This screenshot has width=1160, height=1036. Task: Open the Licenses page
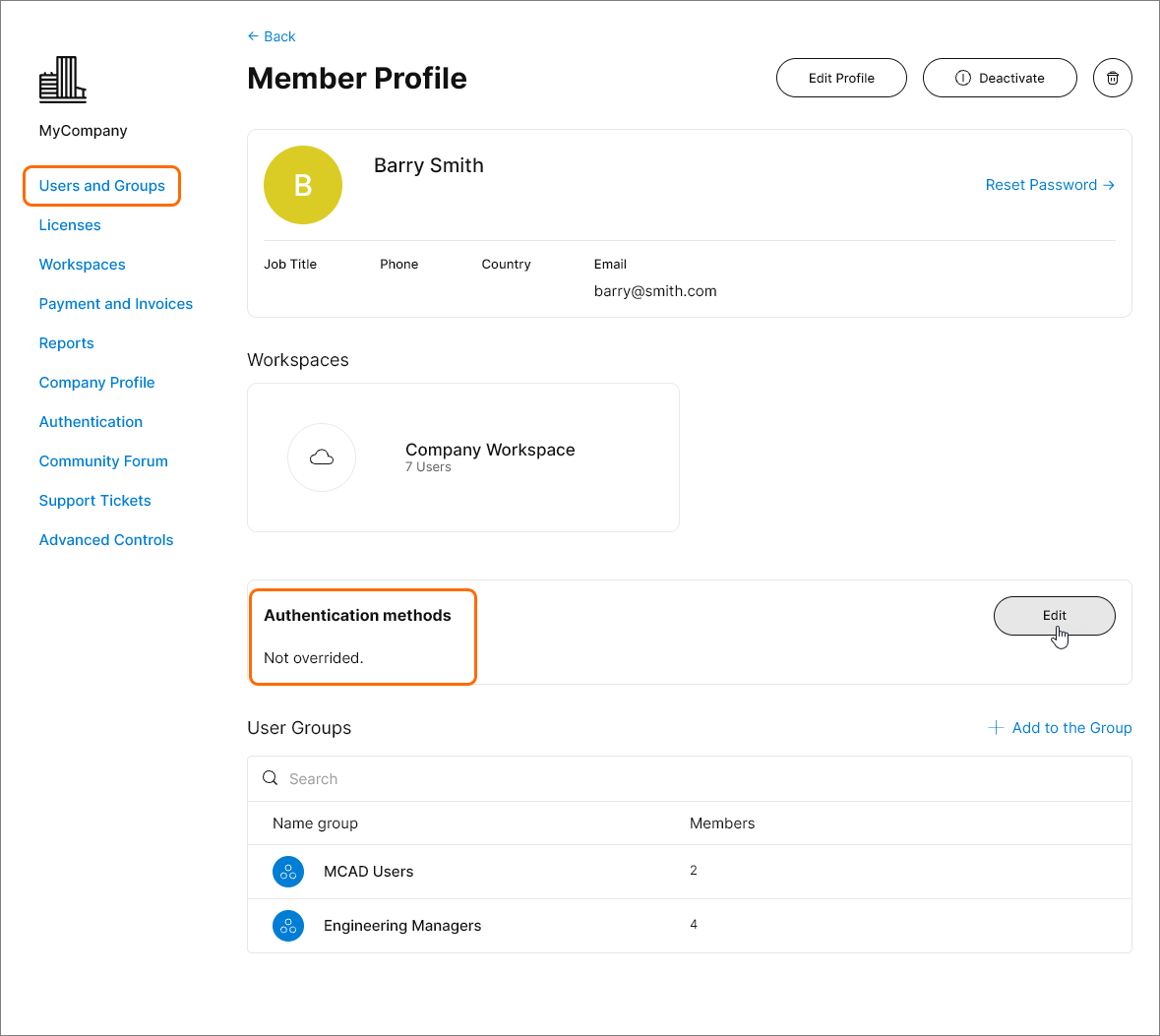pyautogui.click(x=70, y=225)
